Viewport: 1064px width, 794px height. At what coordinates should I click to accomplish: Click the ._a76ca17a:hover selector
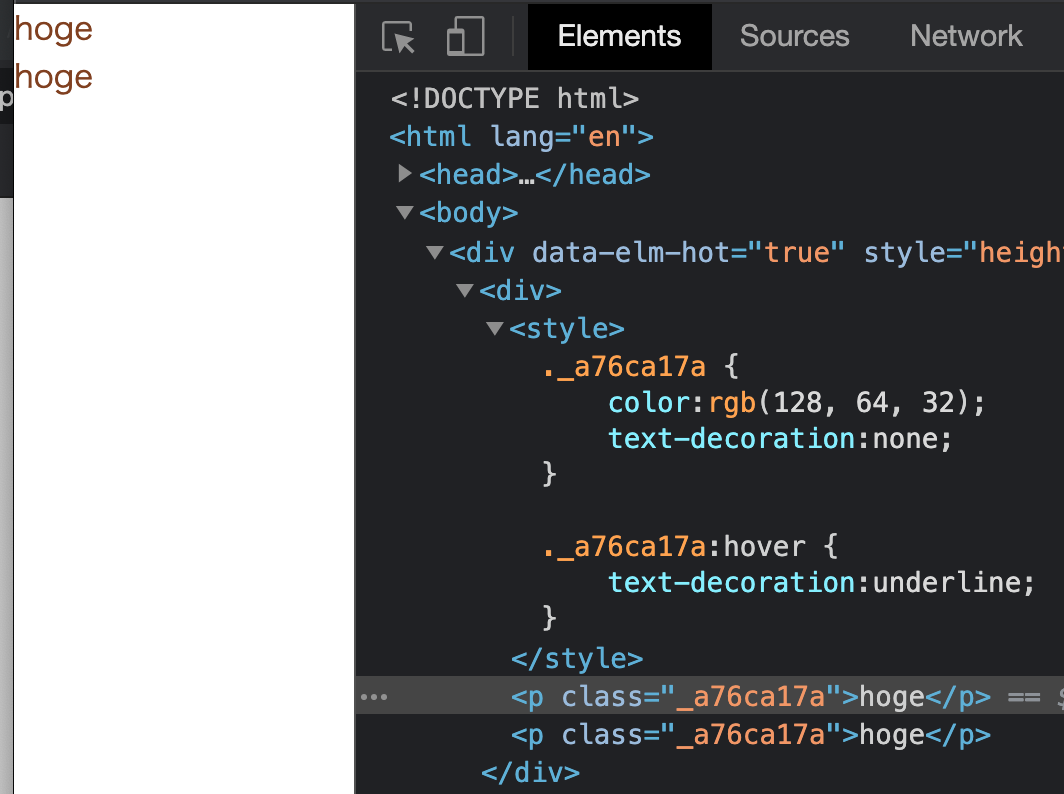(674, 546)
